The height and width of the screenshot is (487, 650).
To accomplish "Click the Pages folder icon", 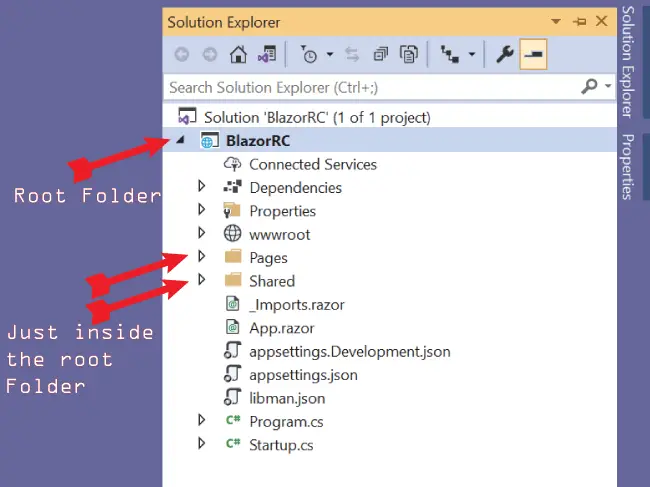I will (233, 257).
